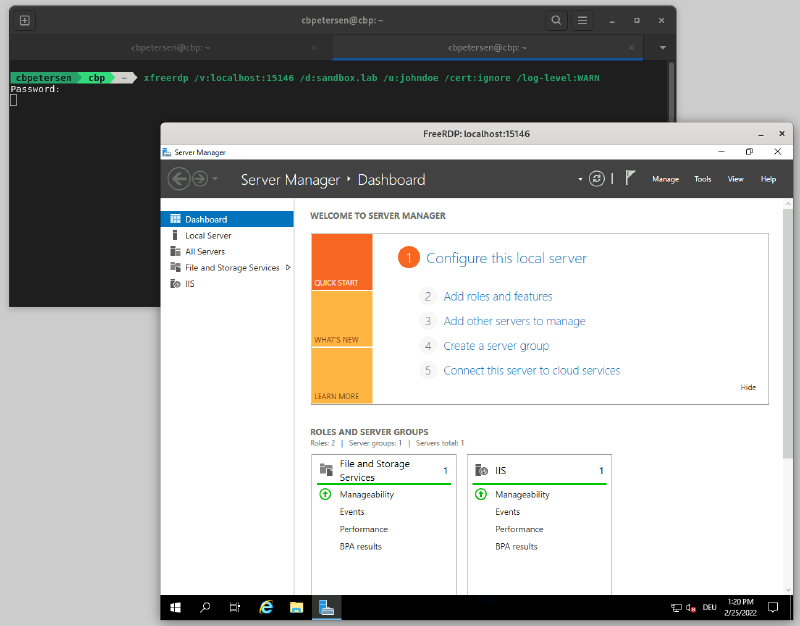Click the Server Manager refresh icon

tap(597, 179)
